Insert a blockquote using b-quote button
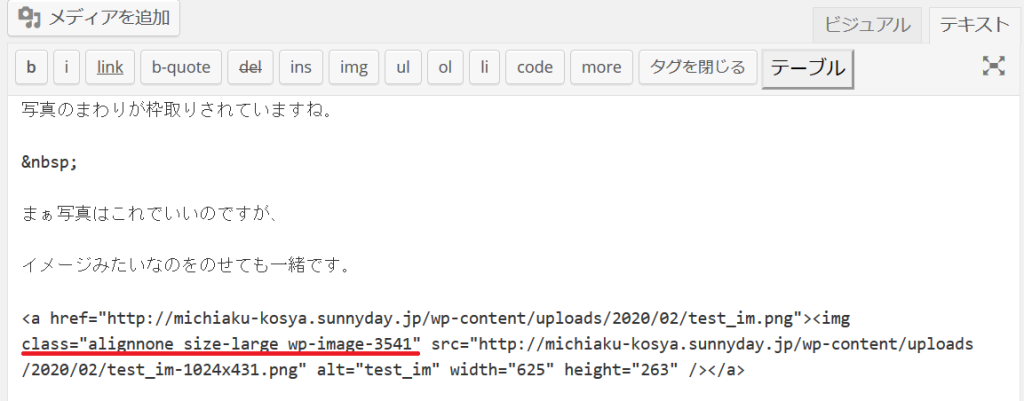Screen dimensions: 1024x401 [181, 68]
